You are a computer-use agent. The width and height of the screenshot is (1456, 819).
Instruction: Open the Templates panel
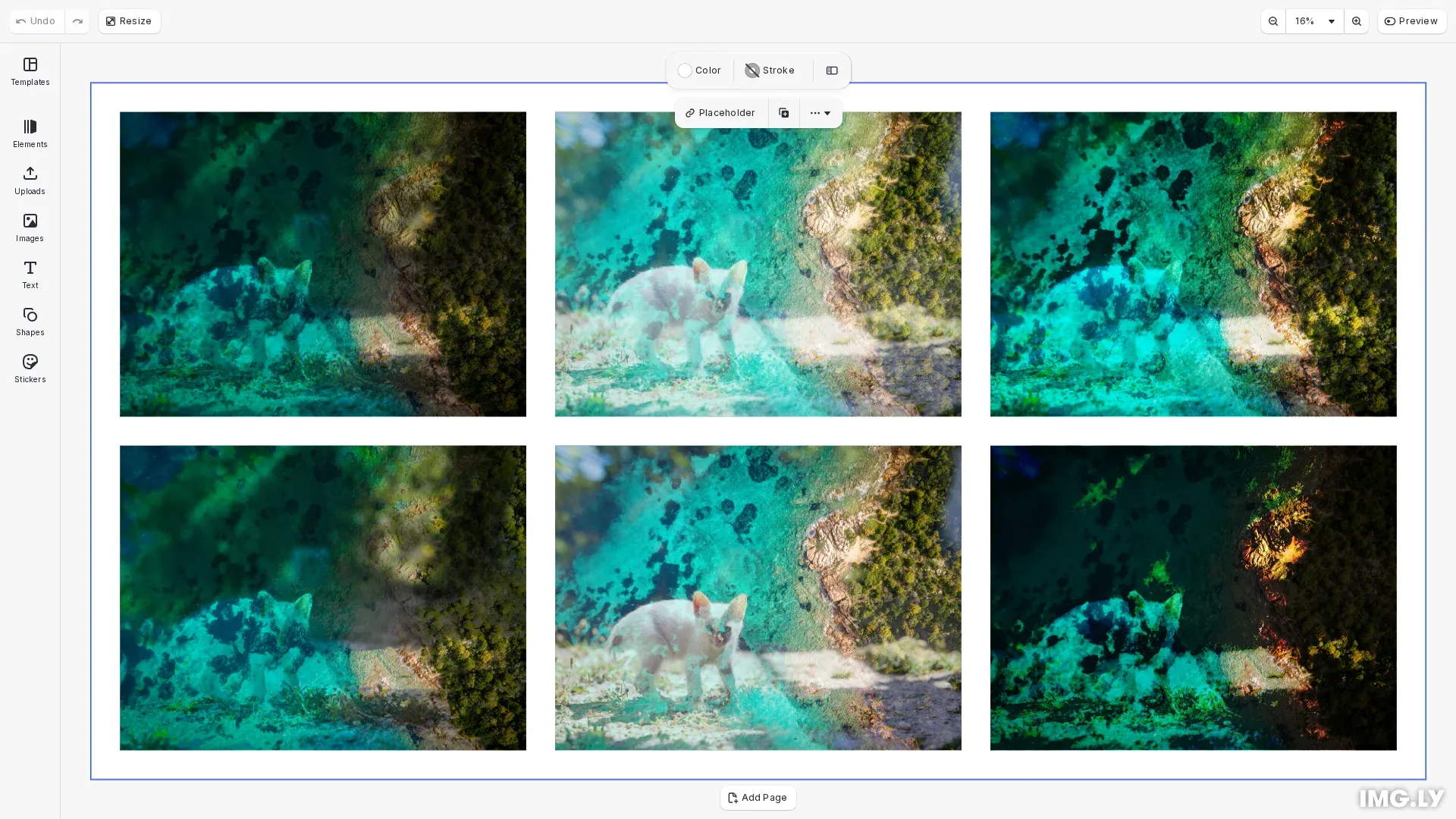point(30,72)
